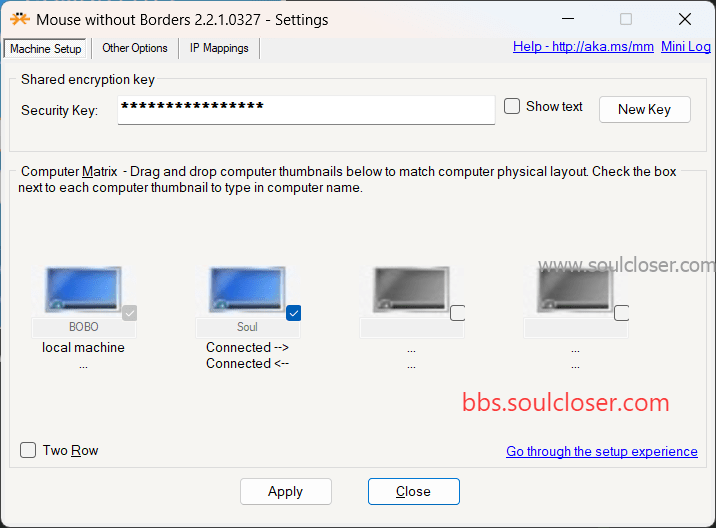Click the Apply button

[286, 491]
